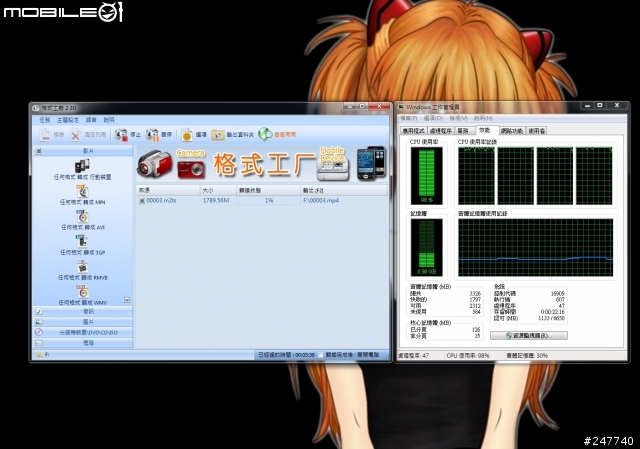
Task: Click the 已分頁 126 kernel memory value
Action: pos(476,329)
